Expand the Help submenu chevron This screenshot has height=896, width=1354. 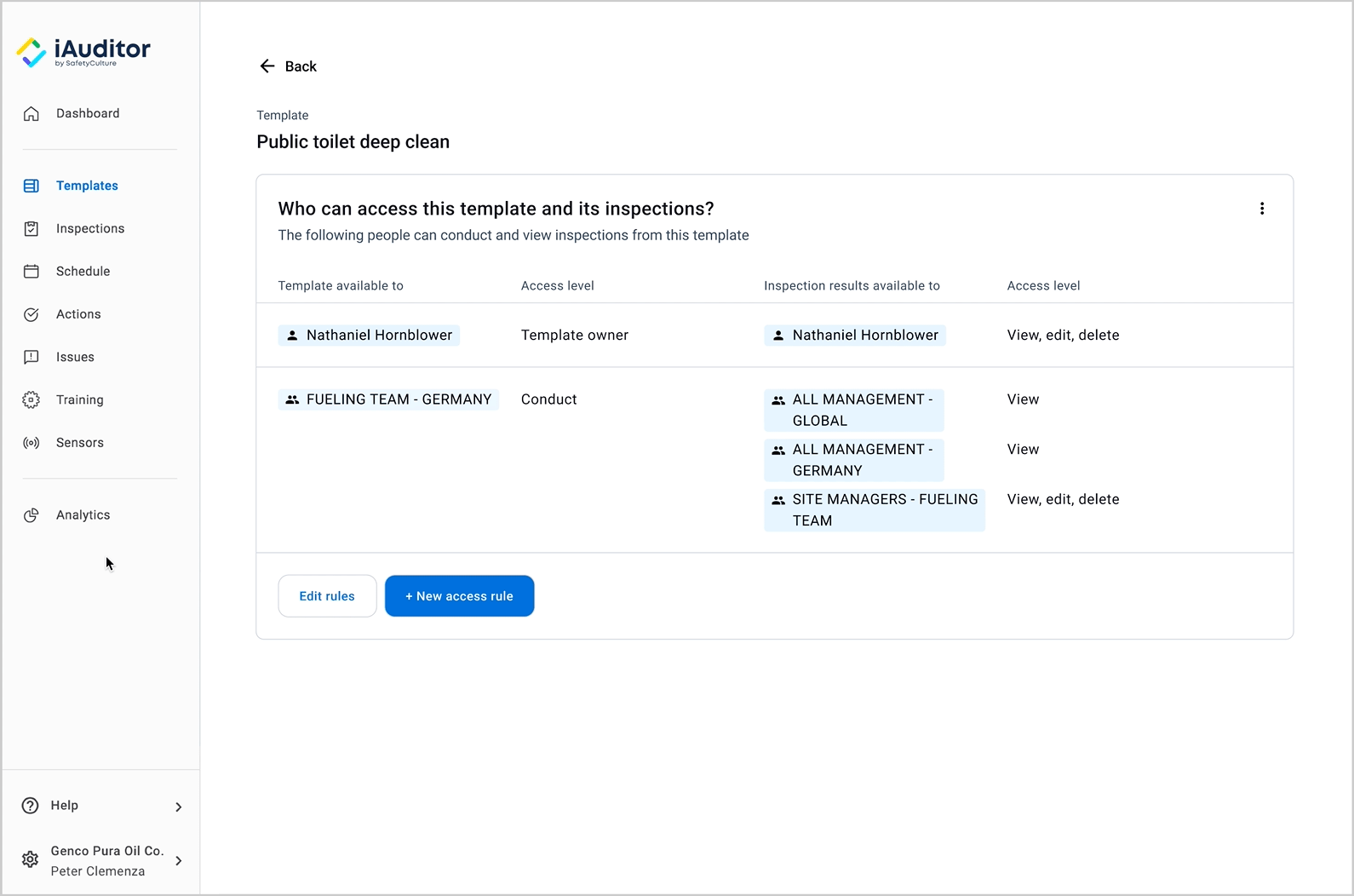[178, 807]
